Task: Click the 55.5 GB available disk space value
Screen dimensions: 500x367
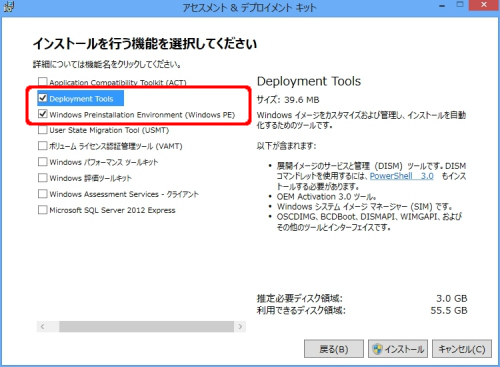Action: [449, 310]
